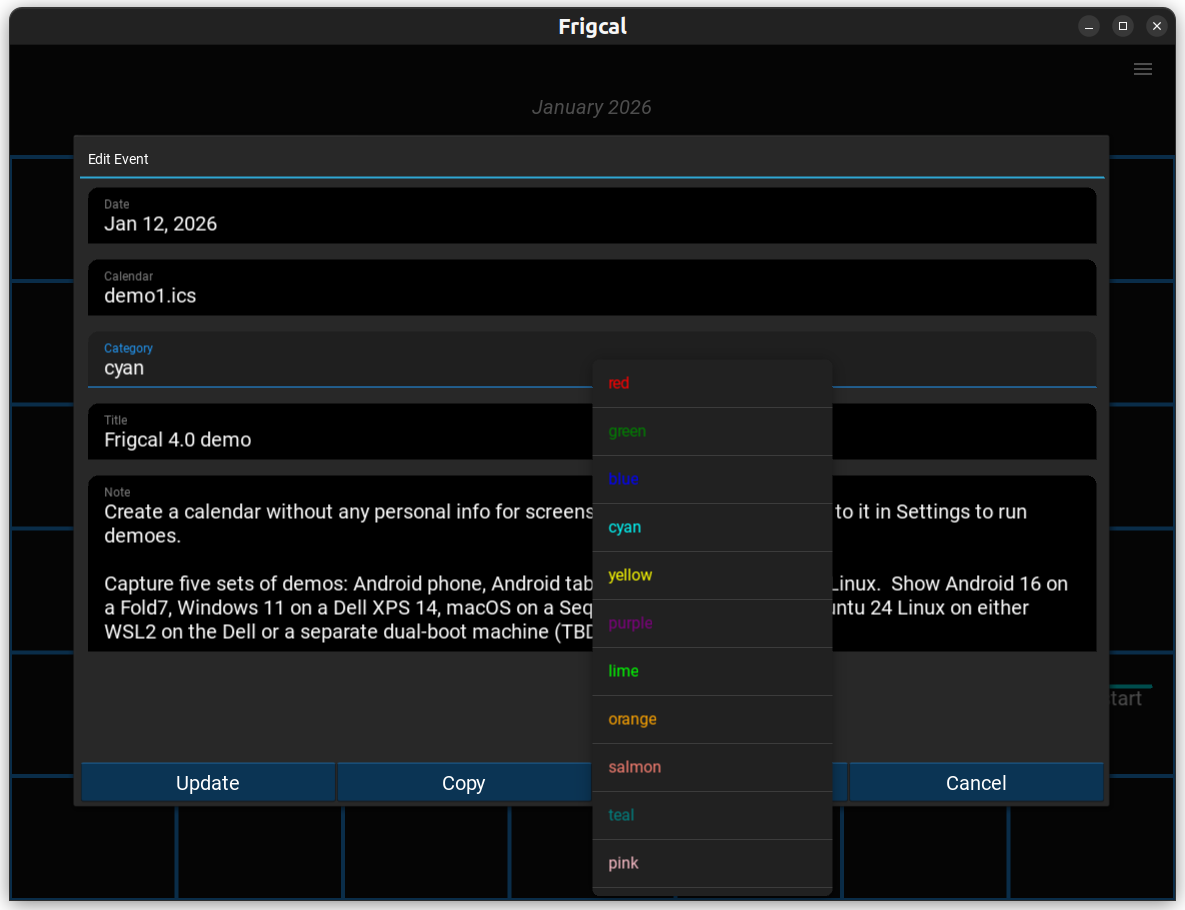The width and height of the screenshot is (1185, 910).
Task: Click the Date field Jan 12, 2026
Action: click(592, 216)
